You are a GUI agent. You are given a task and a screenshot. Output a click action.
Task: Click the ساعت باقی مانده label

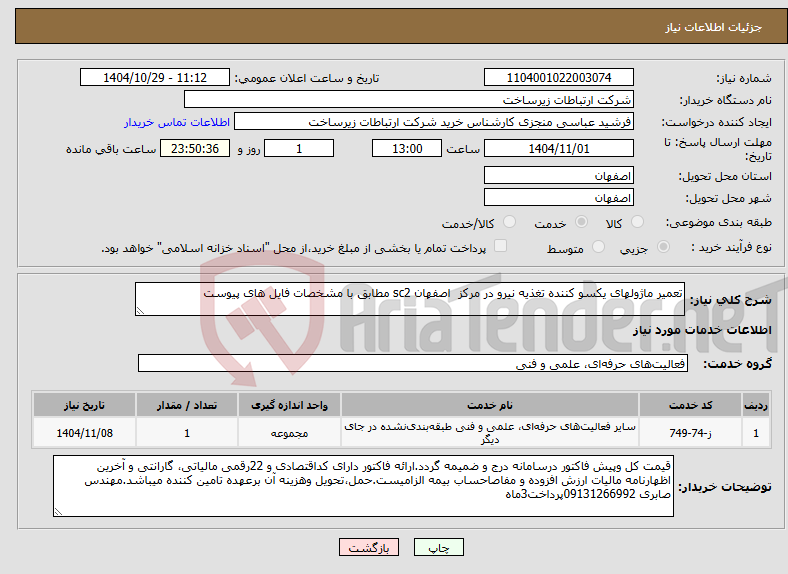111,149
